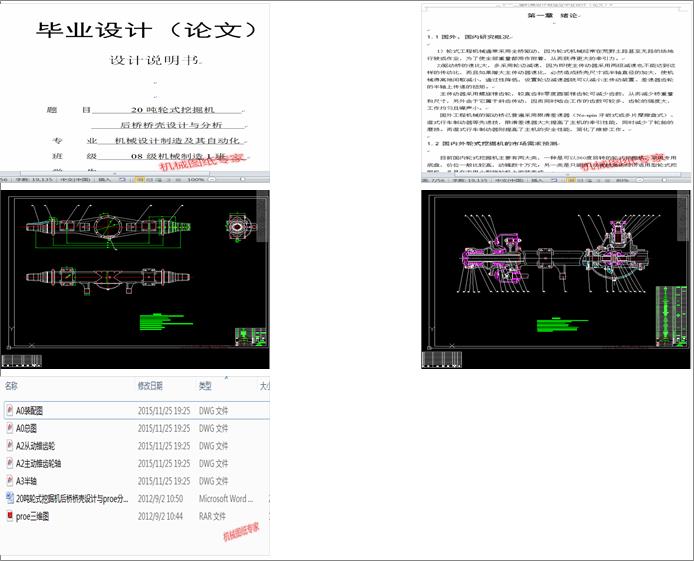Click 中文(中国) language in left status bar
The image size is (694, 561).
point(75,180)
